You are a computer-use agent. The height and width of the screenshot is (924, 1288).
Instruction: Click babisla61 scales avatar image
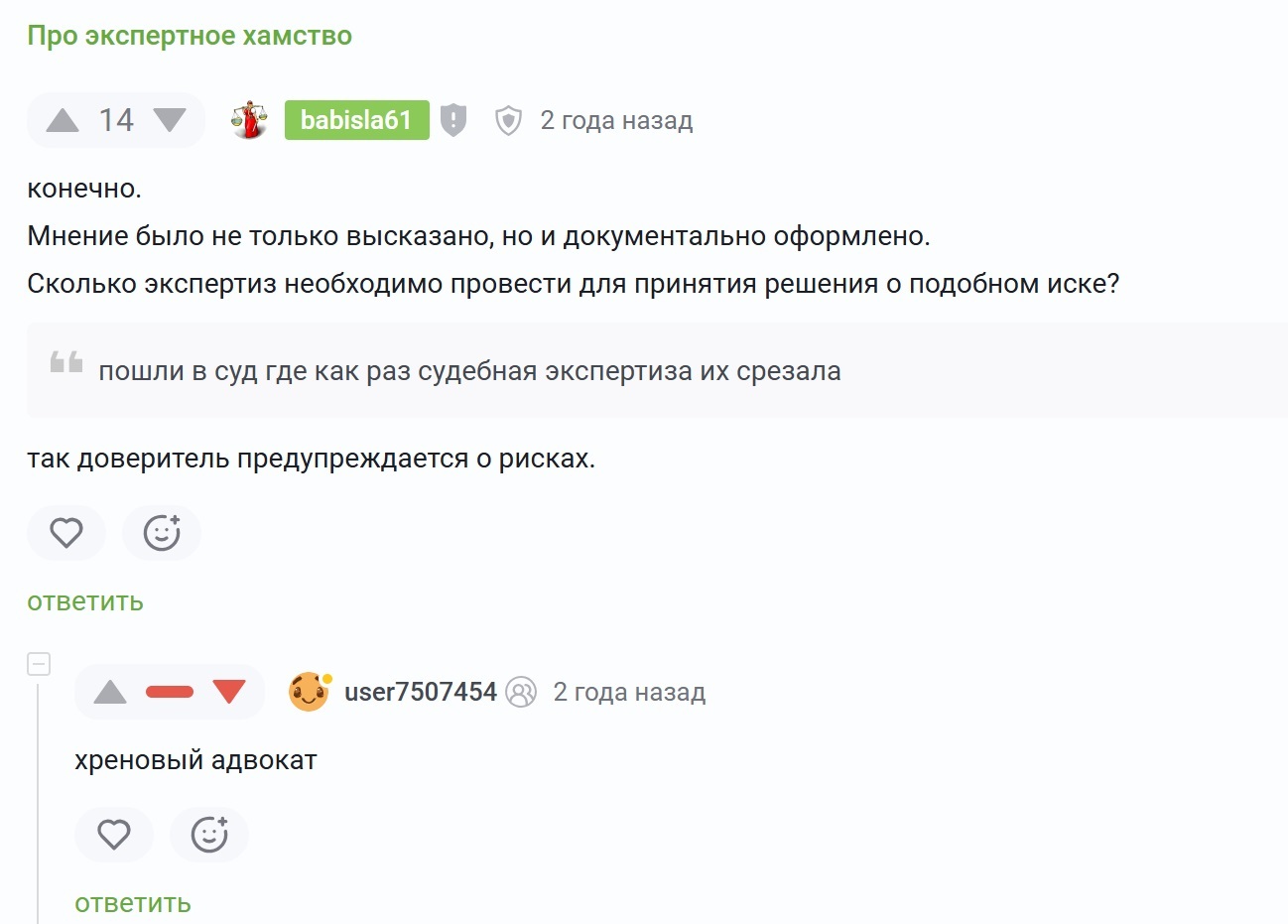249,120
